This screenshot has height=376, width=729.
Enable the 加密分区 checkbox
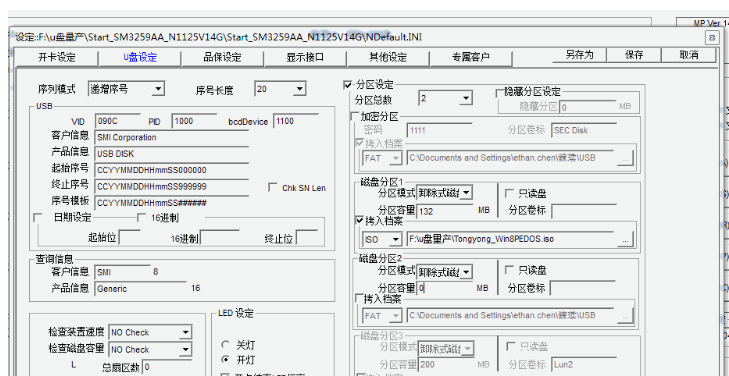pyautogui.click(x=355, y=116)
